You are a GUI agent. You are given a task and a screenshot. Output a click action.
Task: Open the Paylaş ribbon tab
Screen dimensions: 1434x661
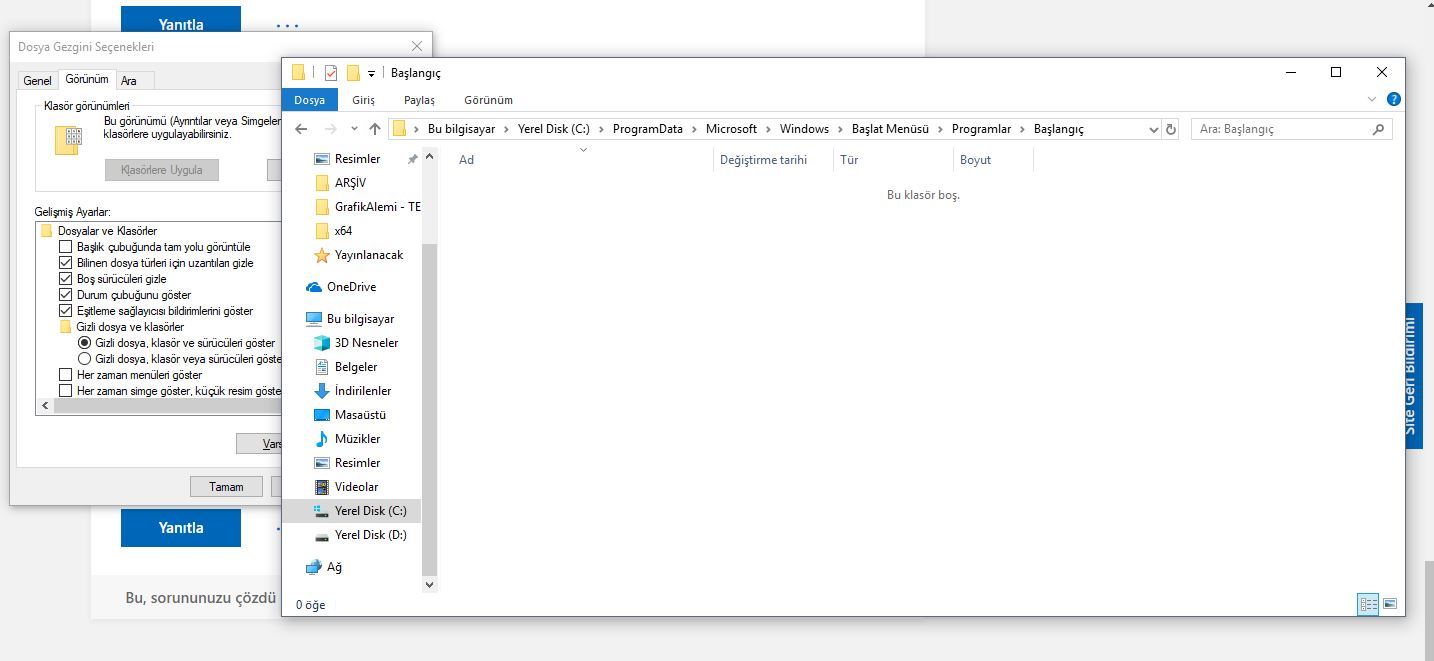[x=419, y=100]
